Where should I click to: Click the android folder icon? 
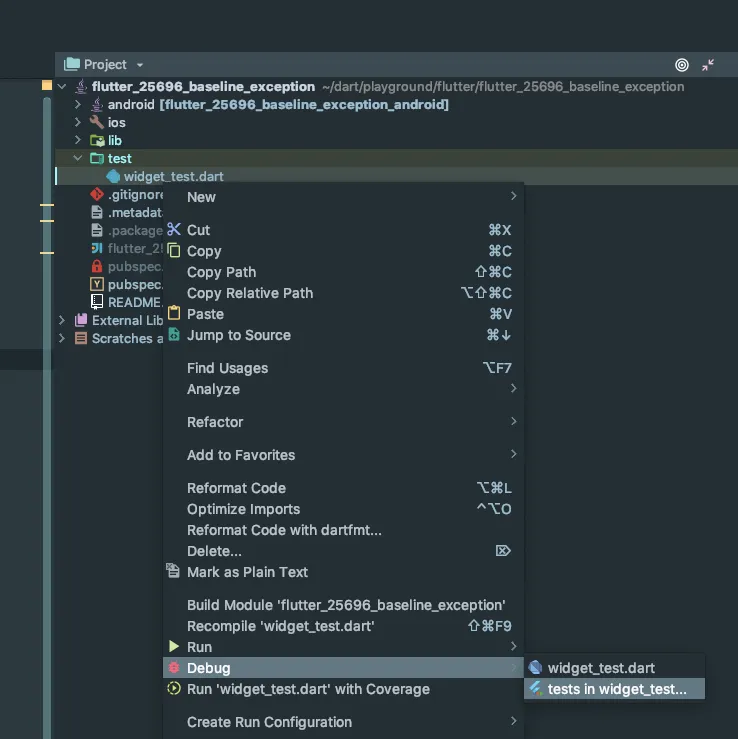pyautogui.click(x=97, y=104)
